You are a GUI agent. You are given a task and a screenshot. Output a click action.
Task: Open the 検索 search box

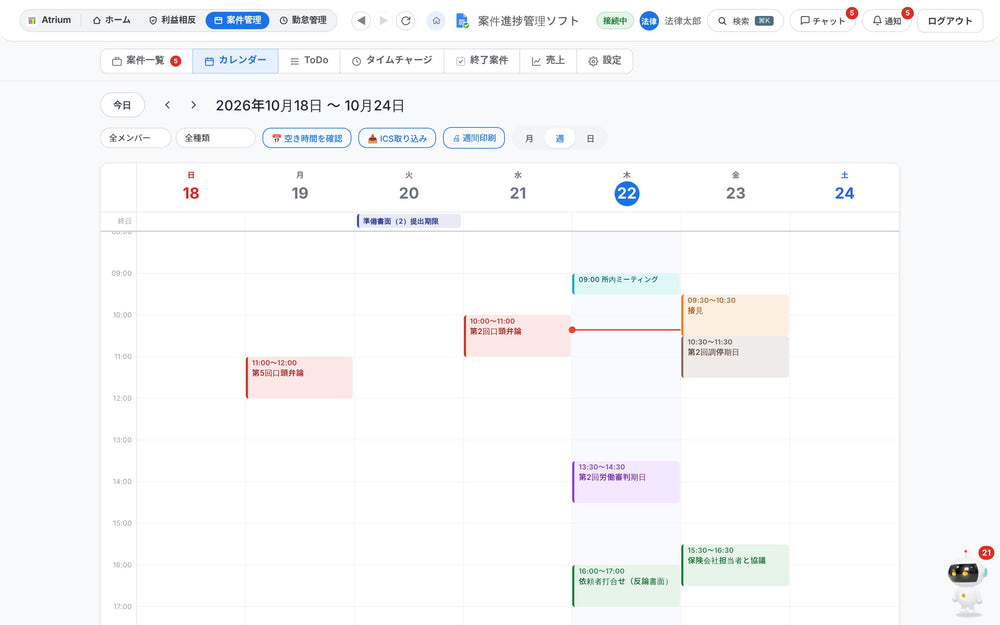click(745, 21)
